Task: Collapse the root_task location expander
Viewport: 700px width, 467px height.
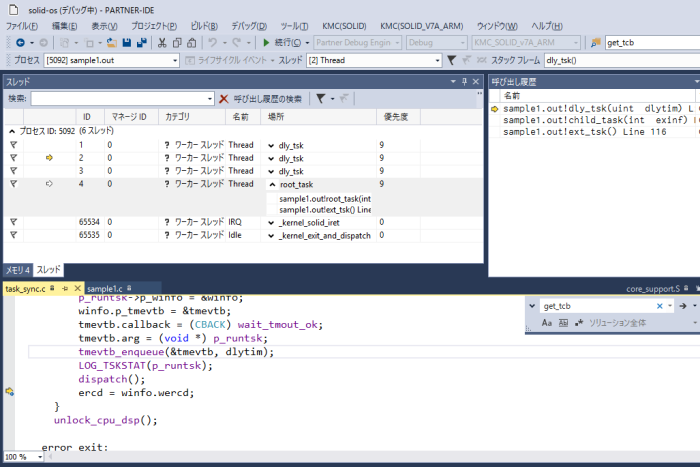Action: point(272,184)
